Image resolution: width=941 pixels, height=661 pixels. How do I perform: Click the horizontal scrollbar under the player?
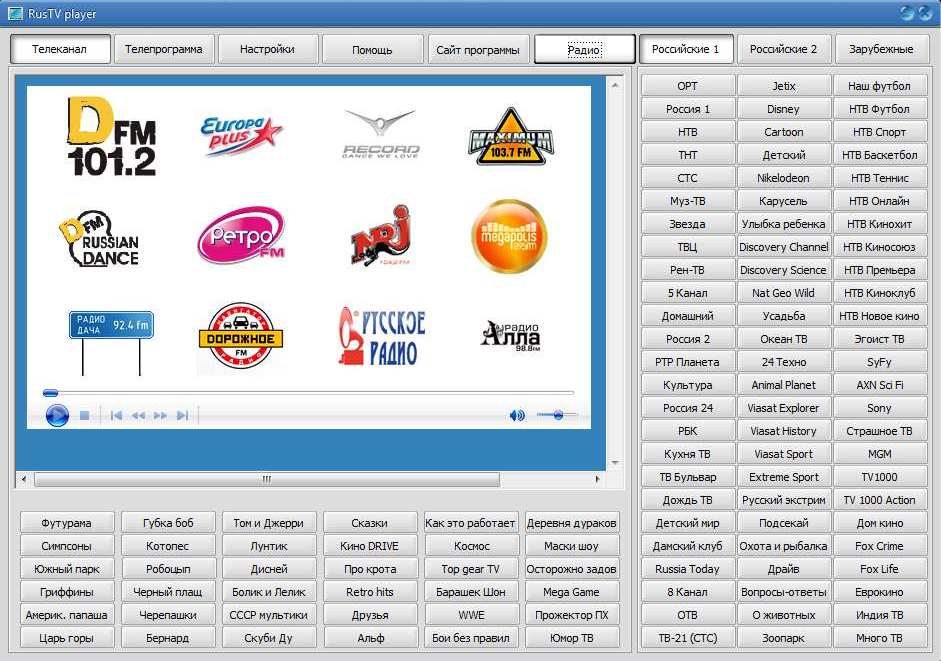tap(266, 480)
